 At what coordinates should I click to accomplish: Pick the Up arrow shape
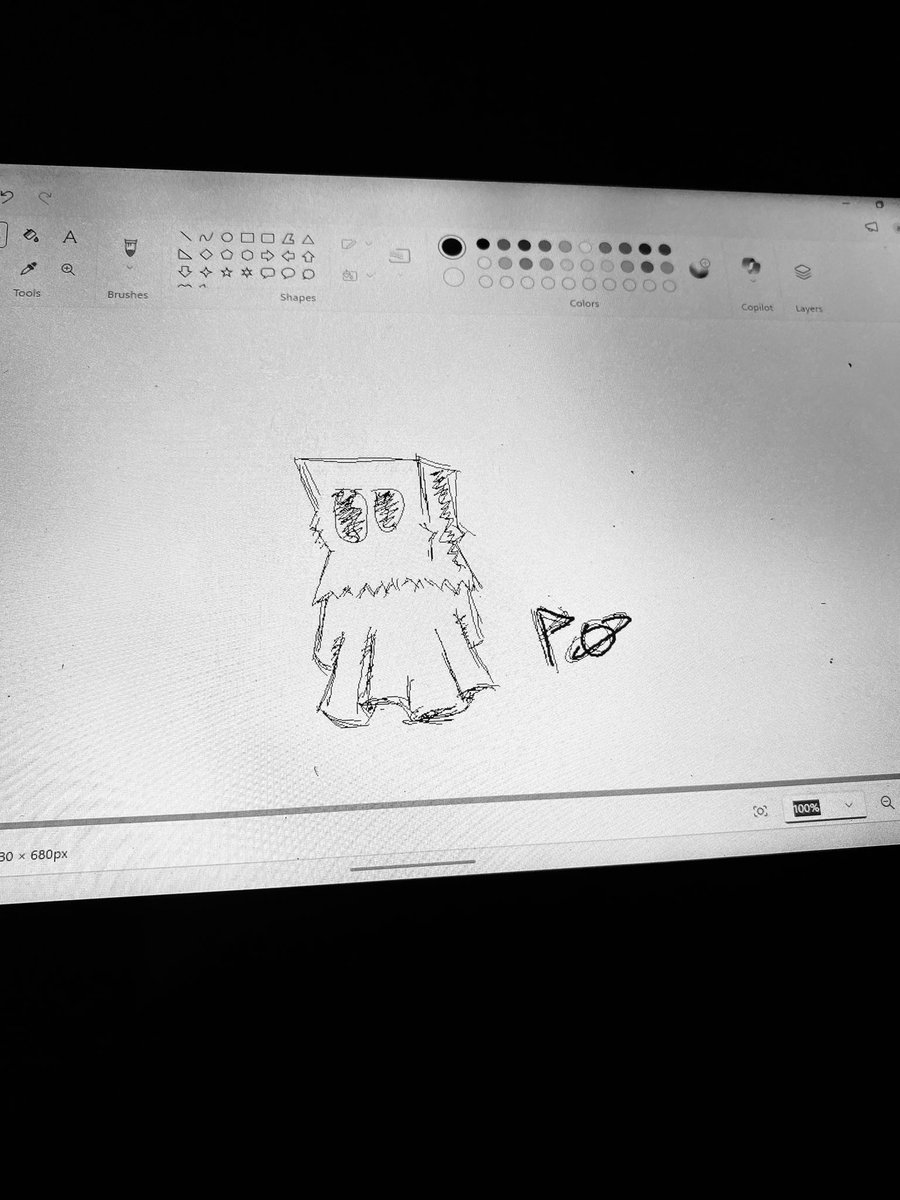[x=308, y=256]
